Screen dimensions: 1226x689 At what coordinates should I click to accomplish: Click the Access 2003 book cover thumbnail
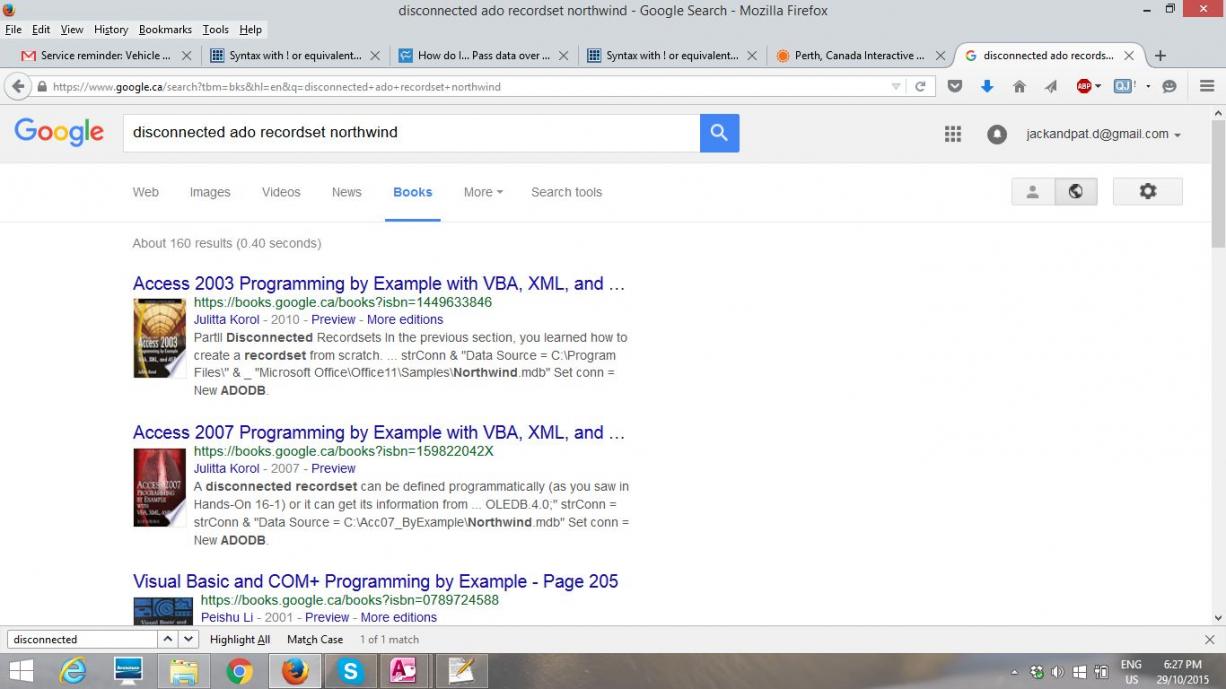tap(159, 338)
